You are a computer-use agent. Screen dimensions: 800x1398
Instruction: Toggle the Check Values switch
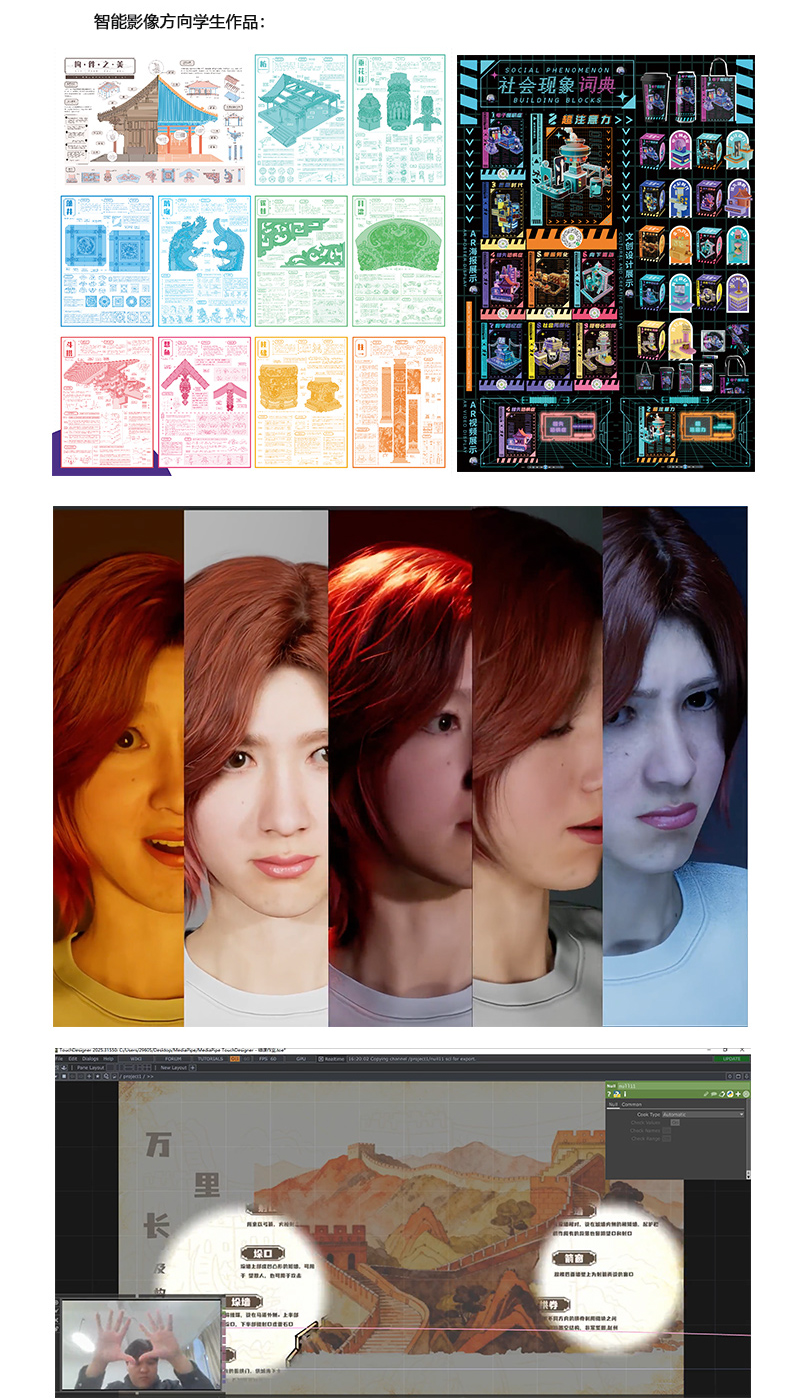click(675, 1122)
